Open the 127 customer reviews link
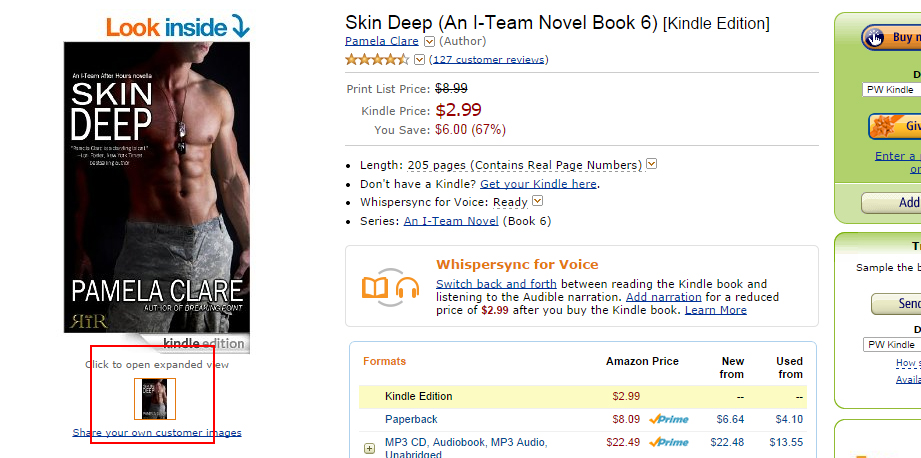This screenshot has width=921, height=458. [489, 59]
